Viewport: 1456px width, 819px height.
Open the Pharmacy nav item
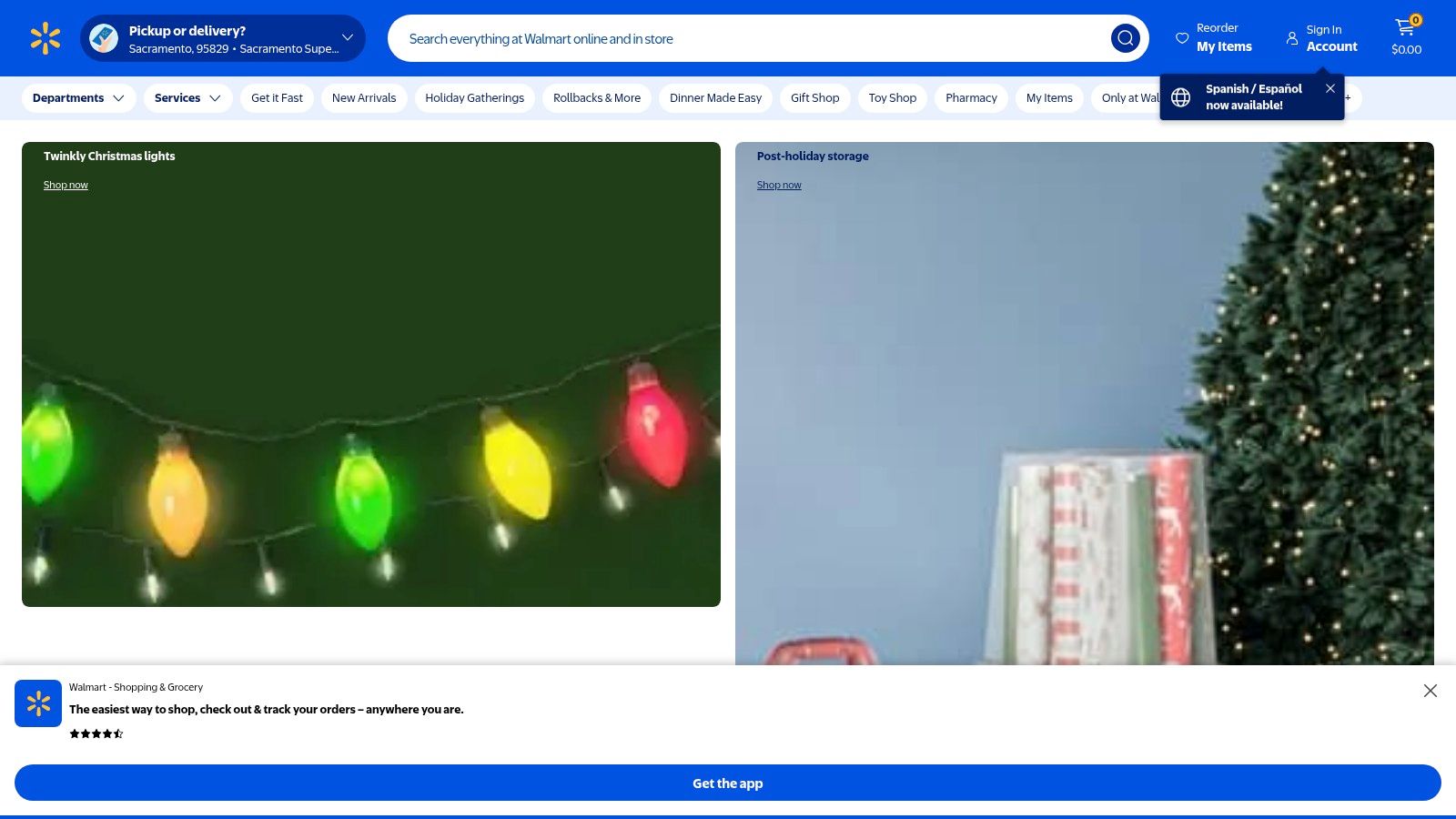coord(971,98)
